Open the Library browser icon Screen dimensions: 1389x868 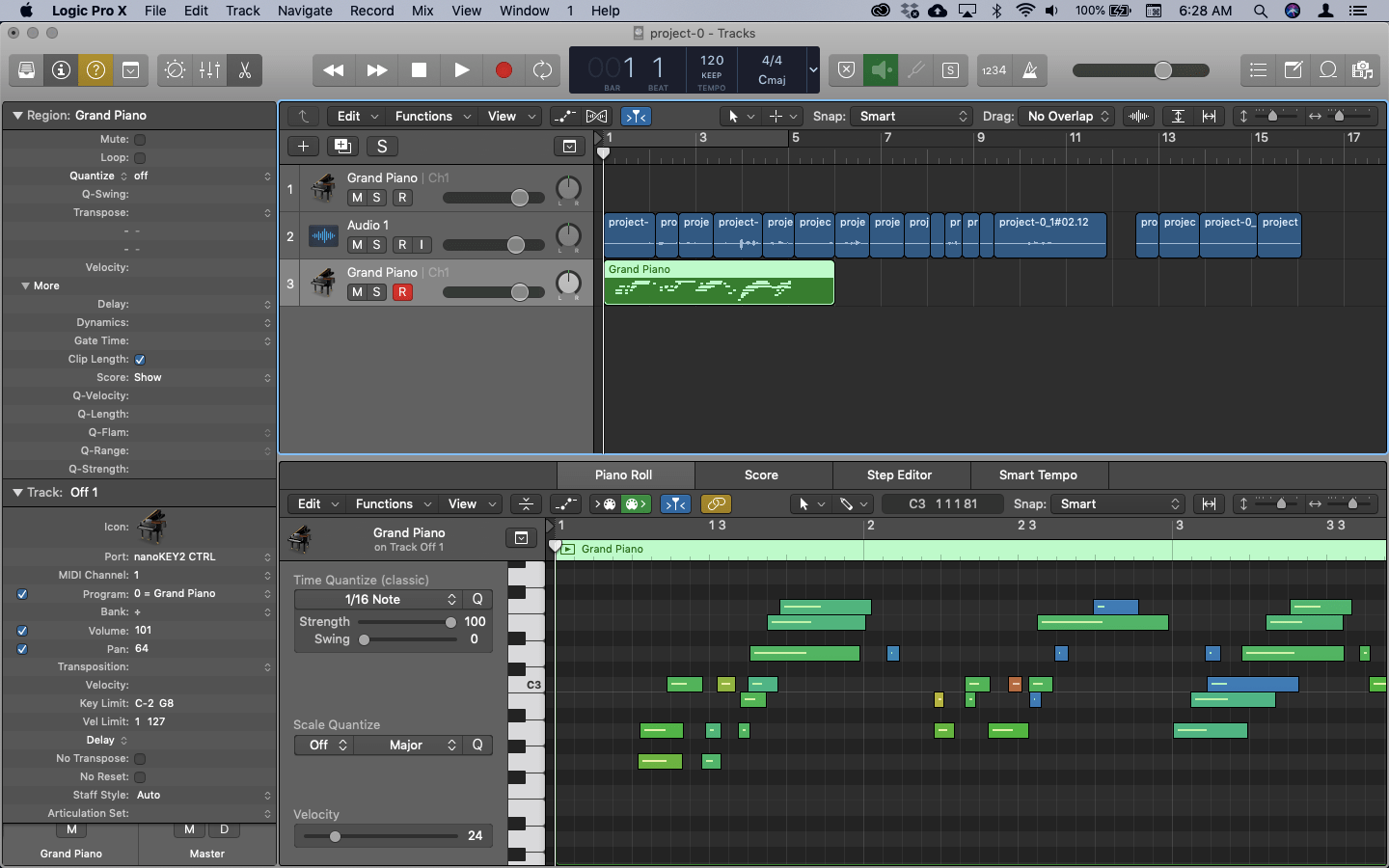point(26,69)
